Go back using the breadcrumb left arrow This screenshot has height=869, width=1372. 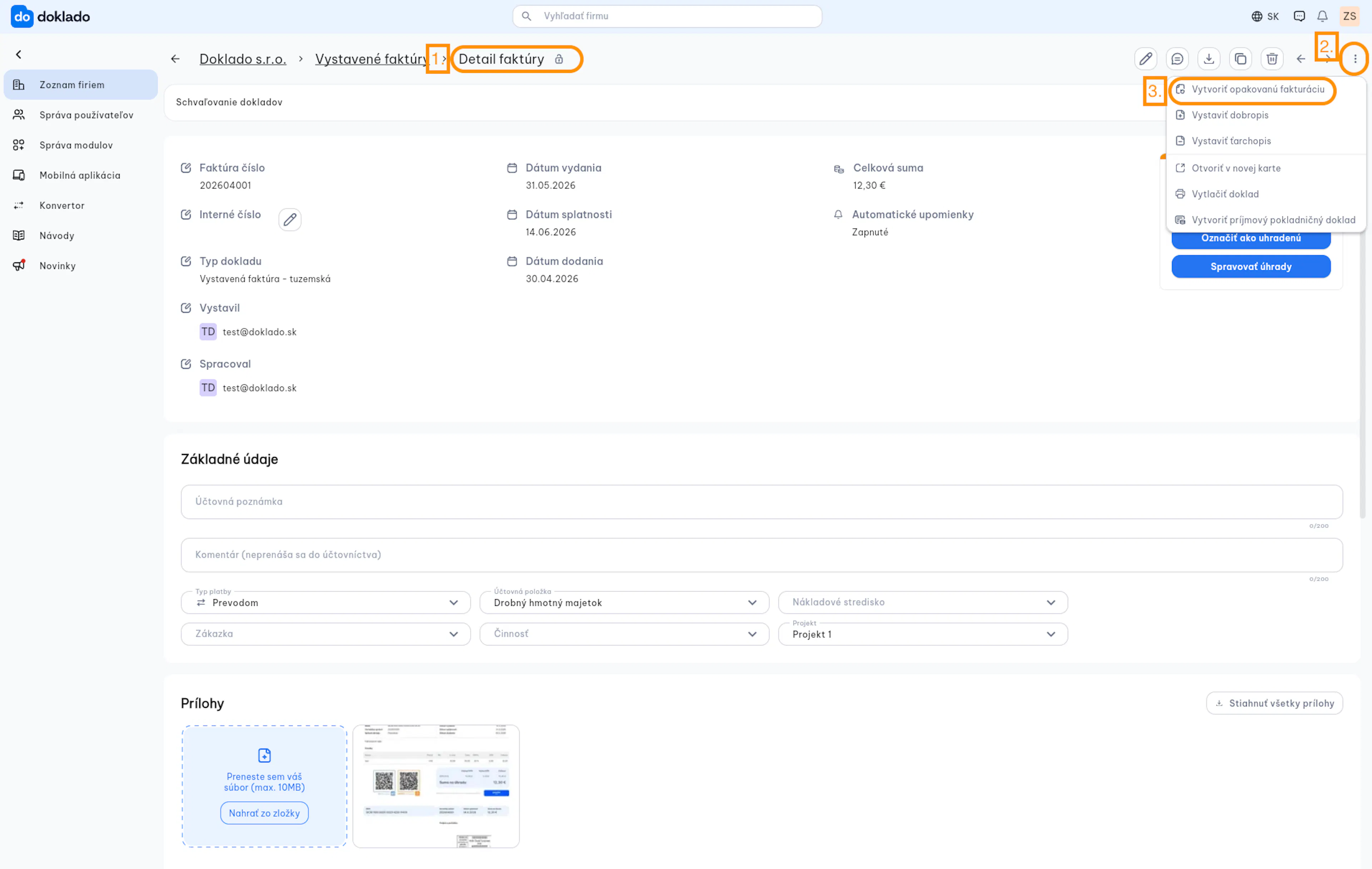175,59
